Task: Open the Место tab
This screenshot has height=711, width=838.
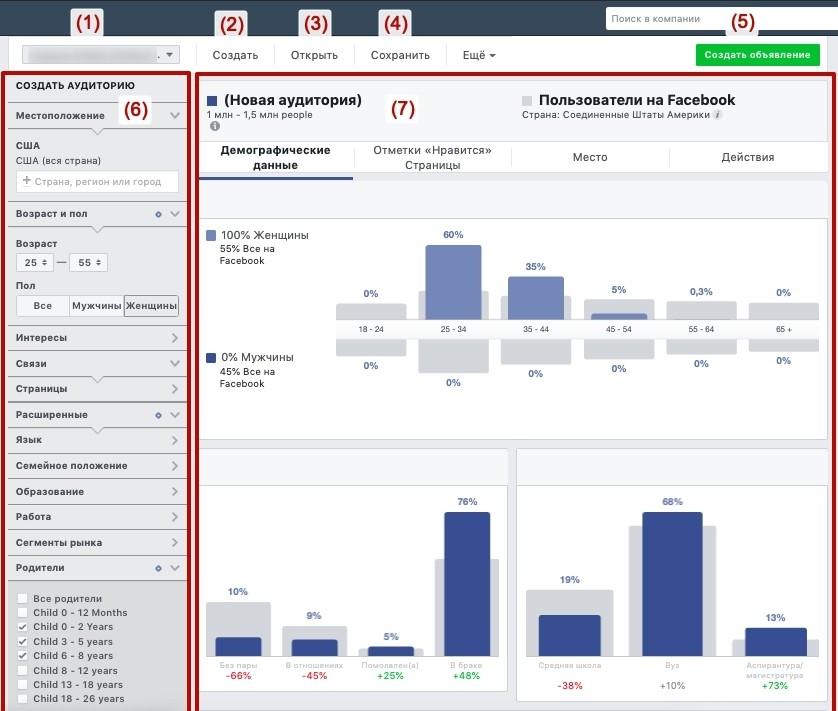Action: click(x=590, y=157)
